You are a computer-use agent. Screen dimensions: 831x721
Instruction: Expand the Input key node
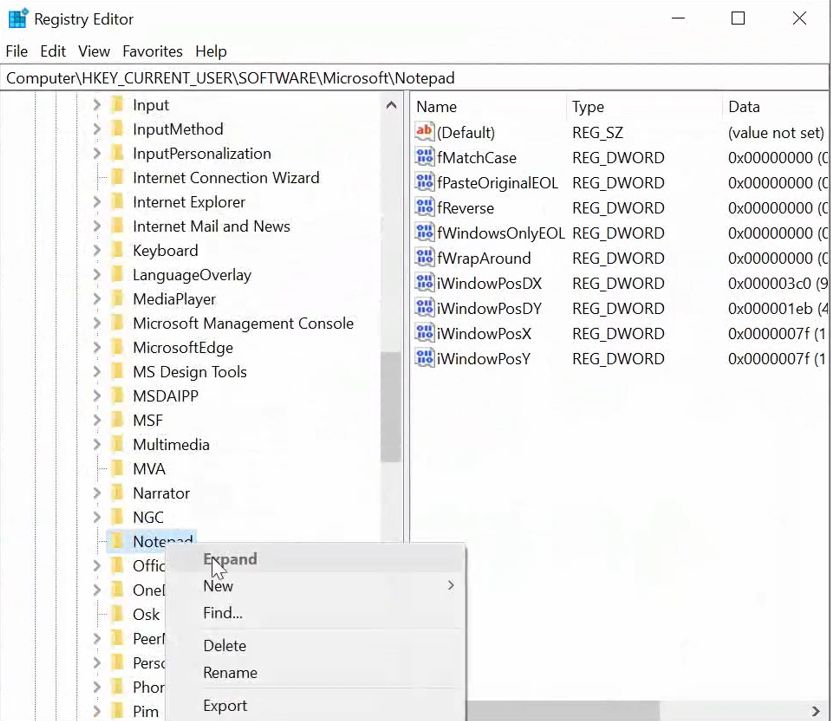pos(97,105)
